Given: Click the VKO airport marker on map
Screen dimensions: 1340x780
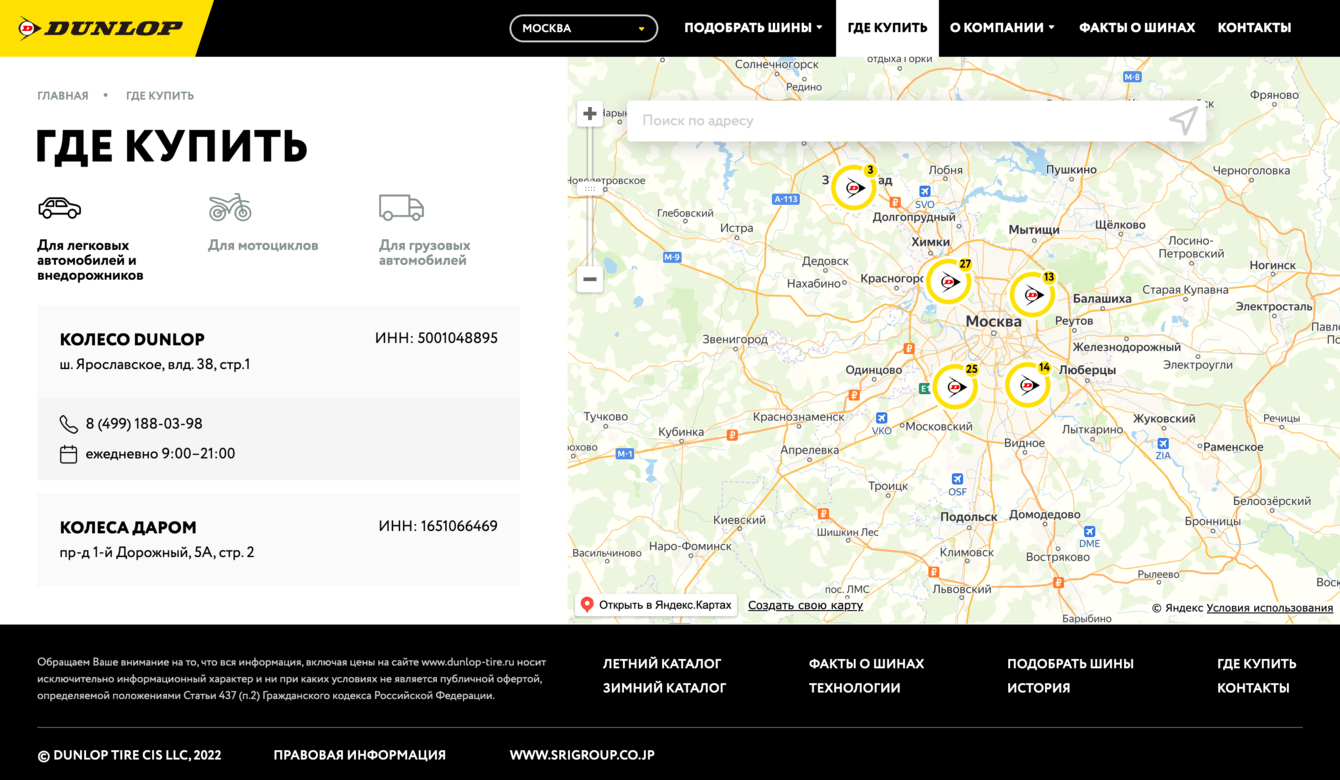Looking at the screenshot, I should [881, 418].
